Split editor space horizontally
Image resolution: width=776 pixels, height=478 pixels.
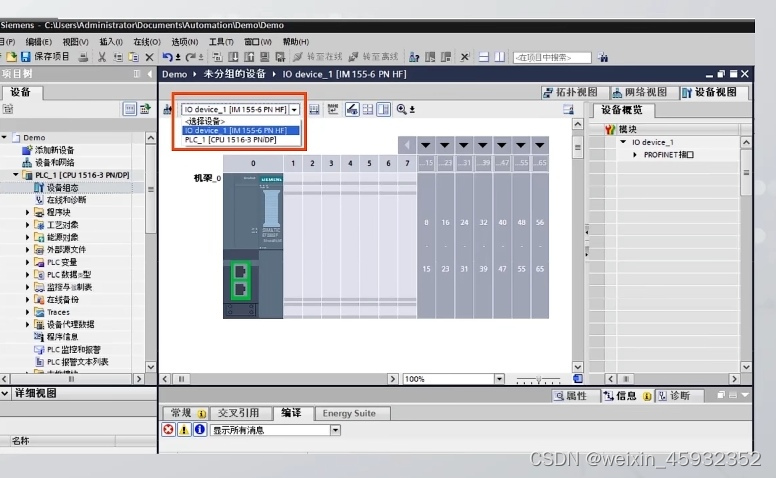coord(484,57)
